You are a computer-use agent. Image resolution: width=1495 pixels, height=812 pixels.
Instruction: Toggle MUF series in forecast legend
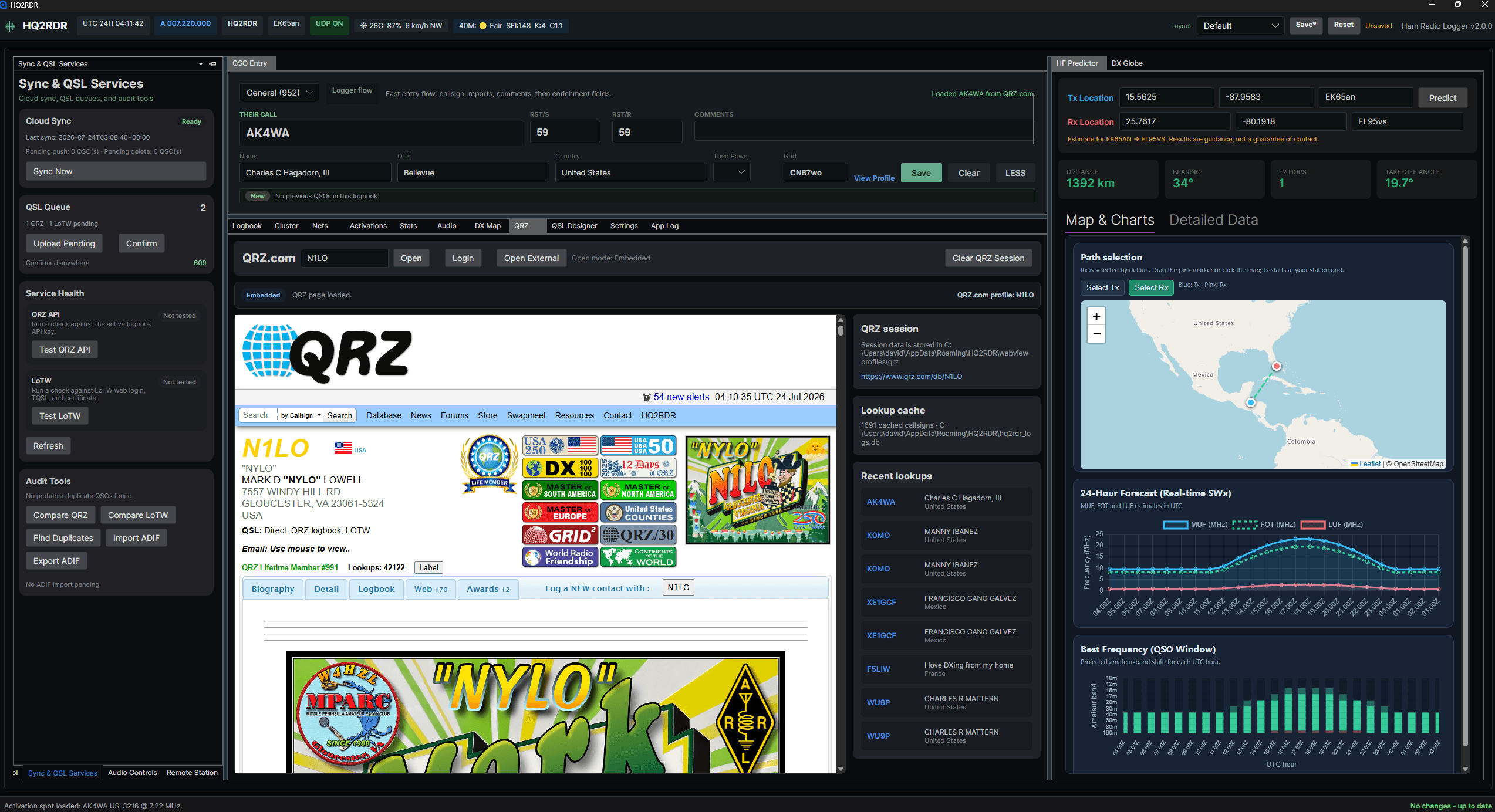pos(1195,525)
